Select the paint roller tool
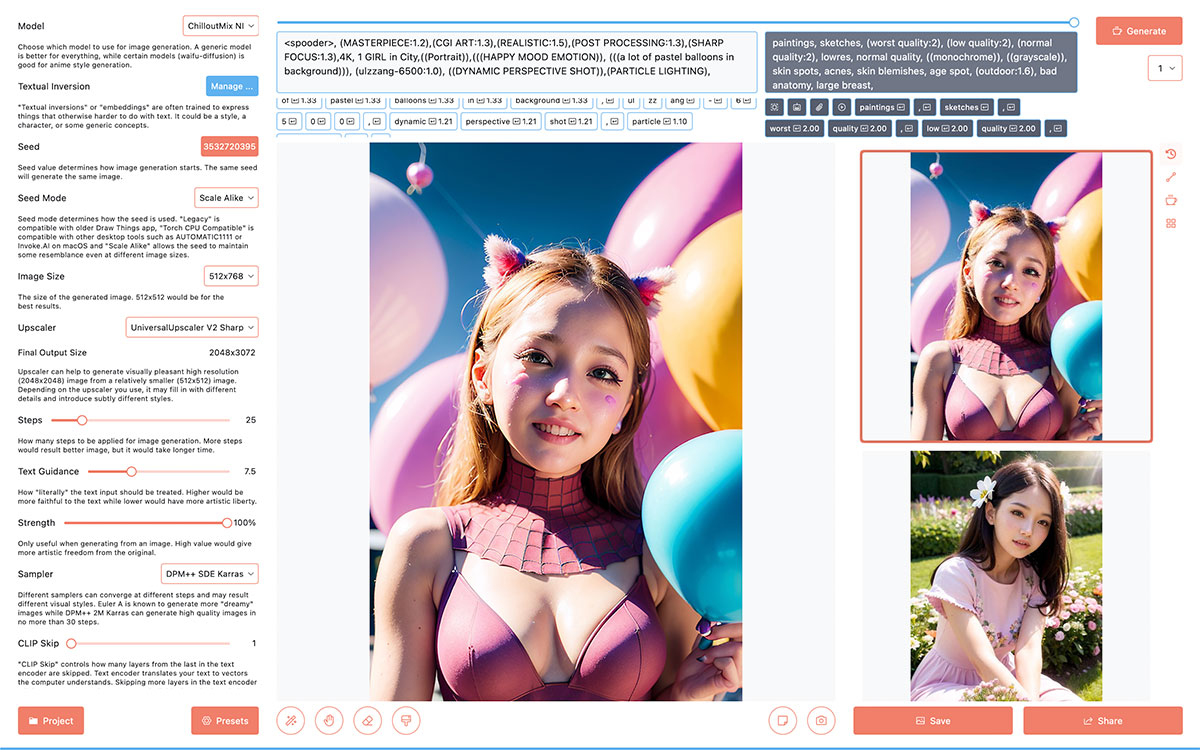 405,720
